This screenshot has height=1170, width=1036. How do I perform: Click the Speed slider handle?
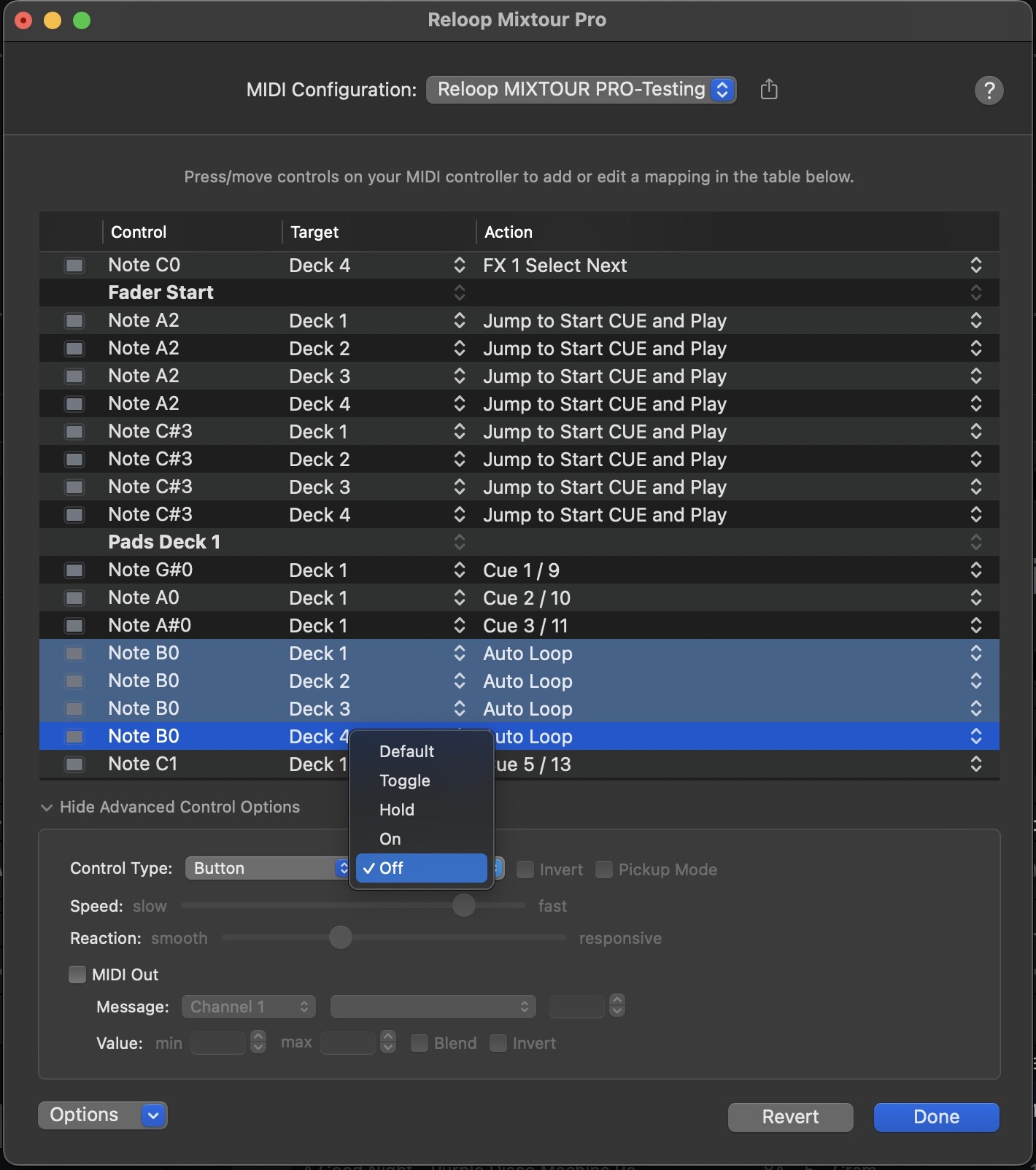[463, 906]
